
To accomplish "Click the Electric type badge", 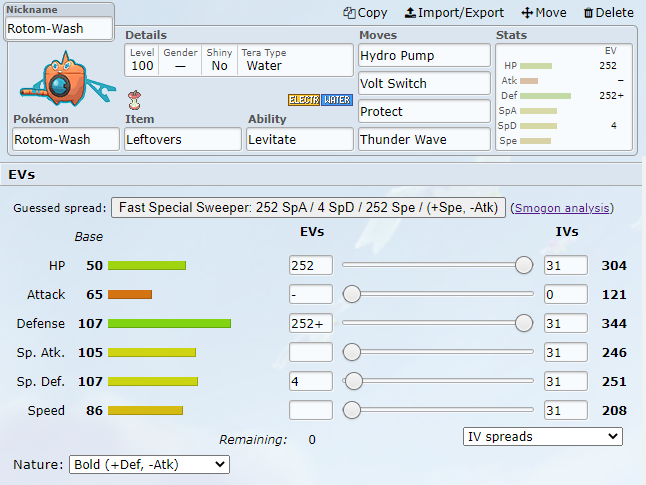I will pyautogui.click(x=304, y=100).
